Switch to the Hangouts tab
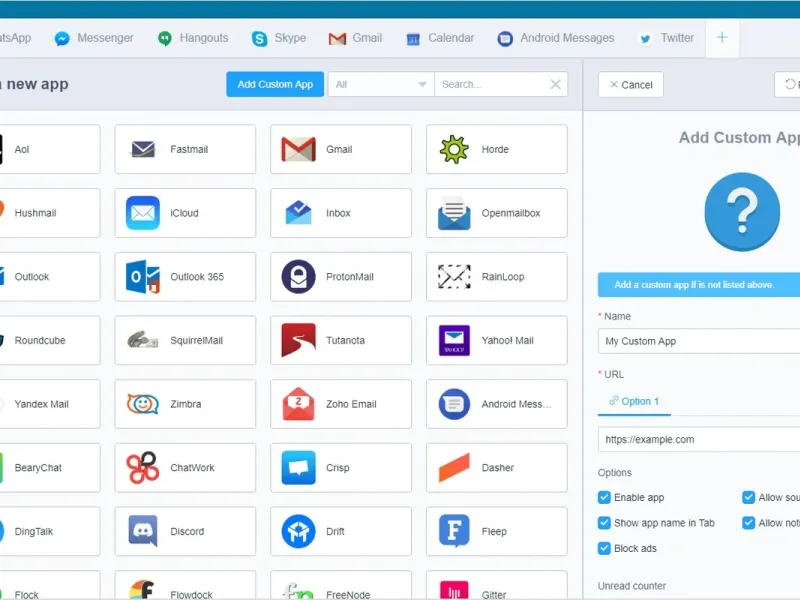 (x=193, y=38)
